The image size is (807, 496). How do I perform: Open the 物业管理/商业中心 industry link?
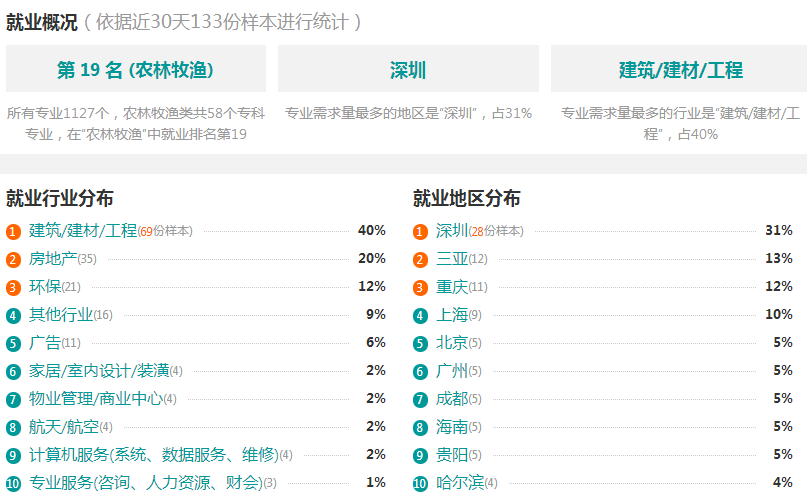pyautogui.click(x=96, y=398)
